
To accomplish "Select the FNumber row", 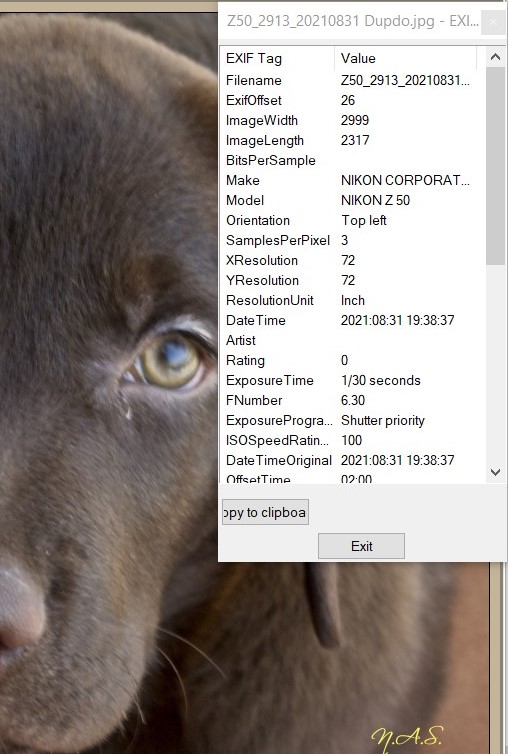I will (353, 400).
